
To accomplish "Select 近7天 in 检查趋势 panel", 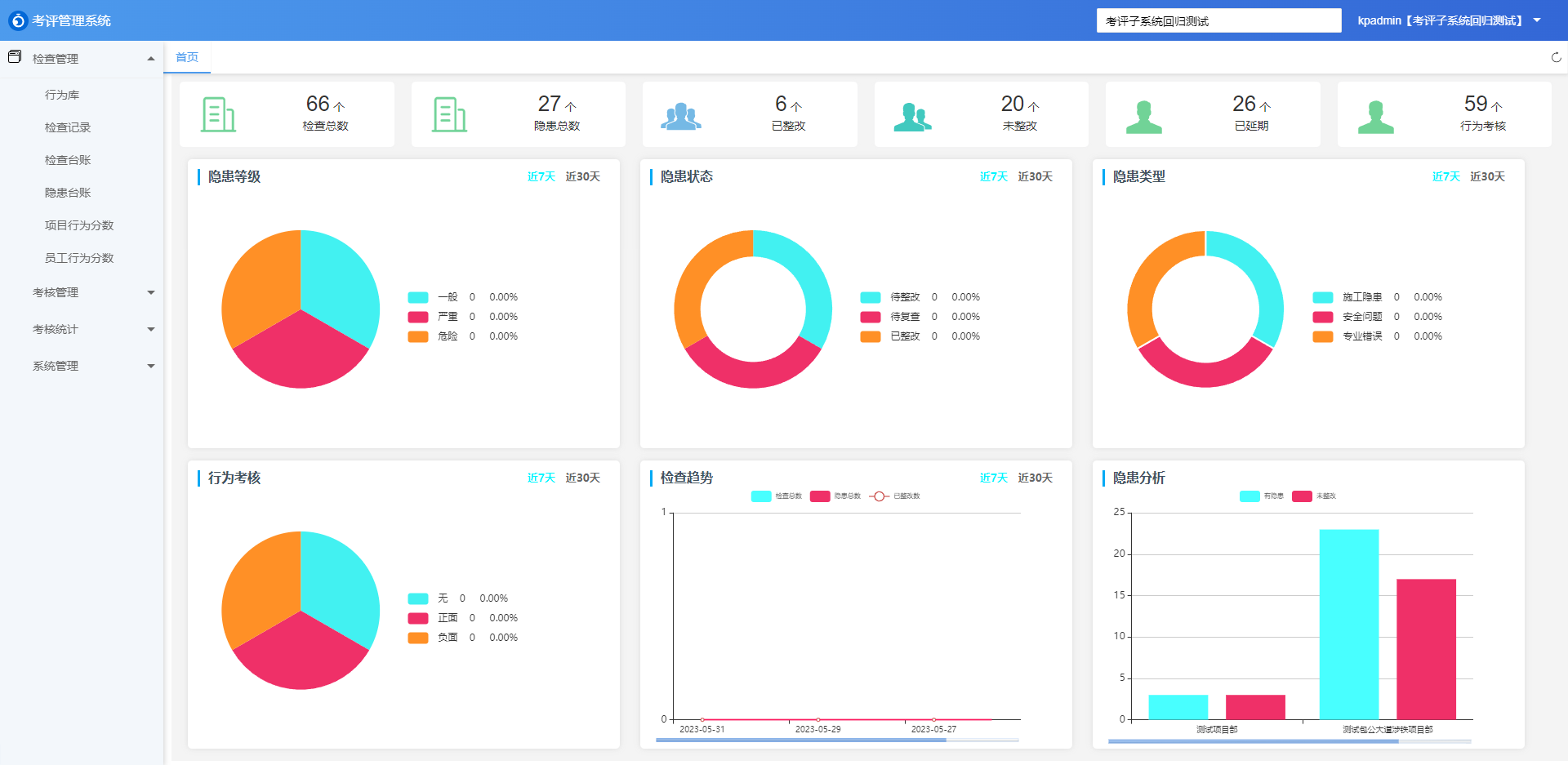I will [x=994, y=478].
